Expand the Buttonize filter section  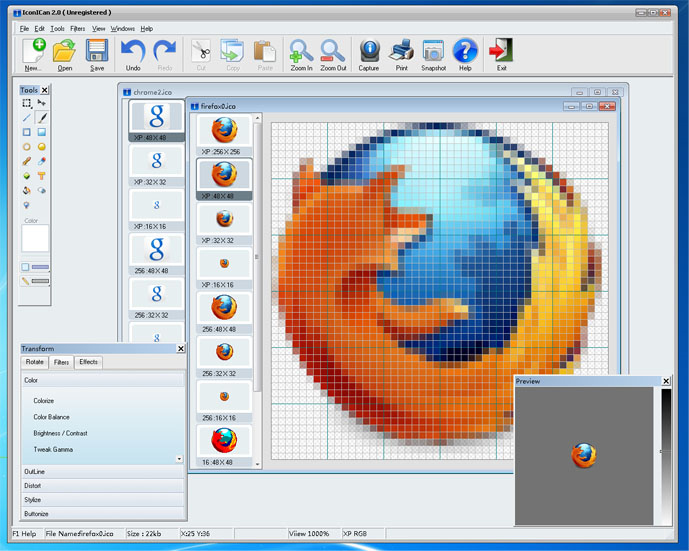(103, 513)
